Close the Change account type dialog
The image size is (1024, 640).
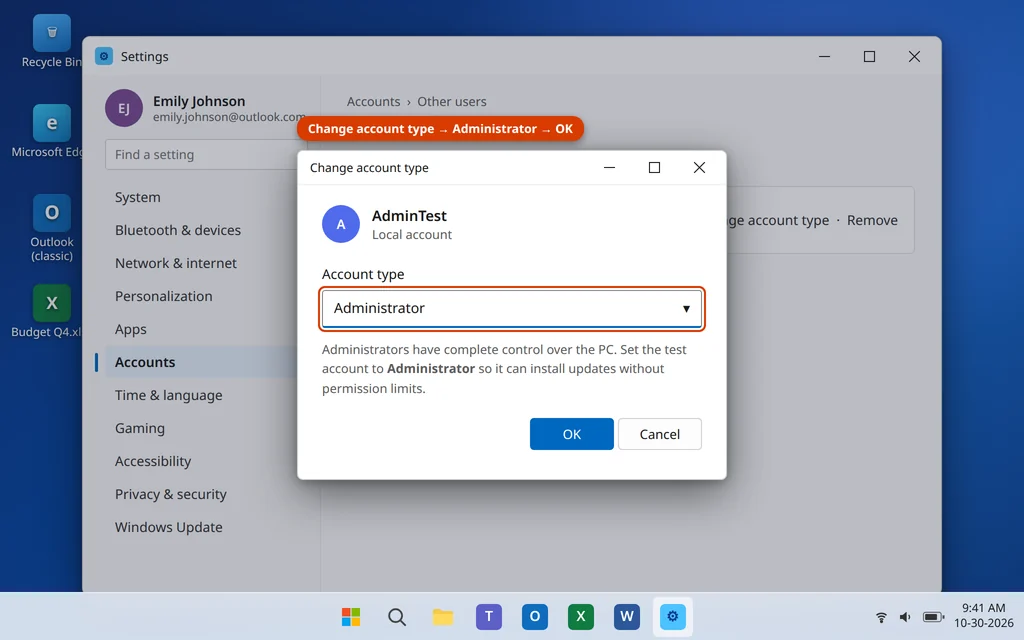coord(699,168)
